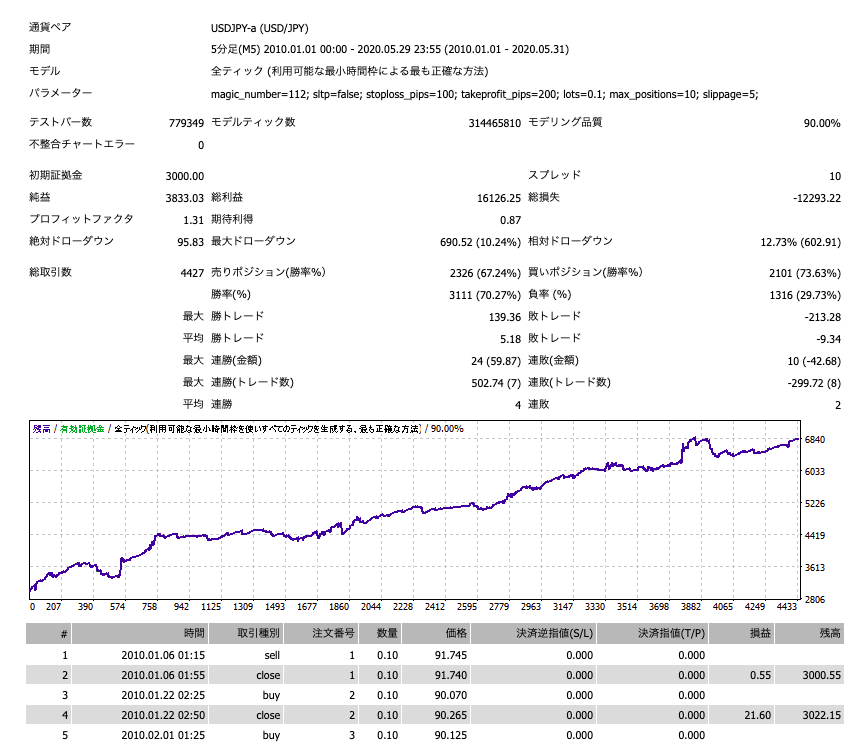This screenshot has width=861, height=743.
Task: Click the average winning trade value 5.18
Action: (510, 339)
